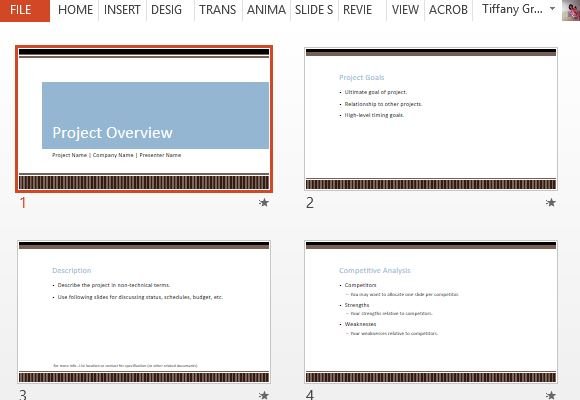Switch to the HOME ribbon tab
This screenshot has width=580, height=400.
click(x=75, y=10)
